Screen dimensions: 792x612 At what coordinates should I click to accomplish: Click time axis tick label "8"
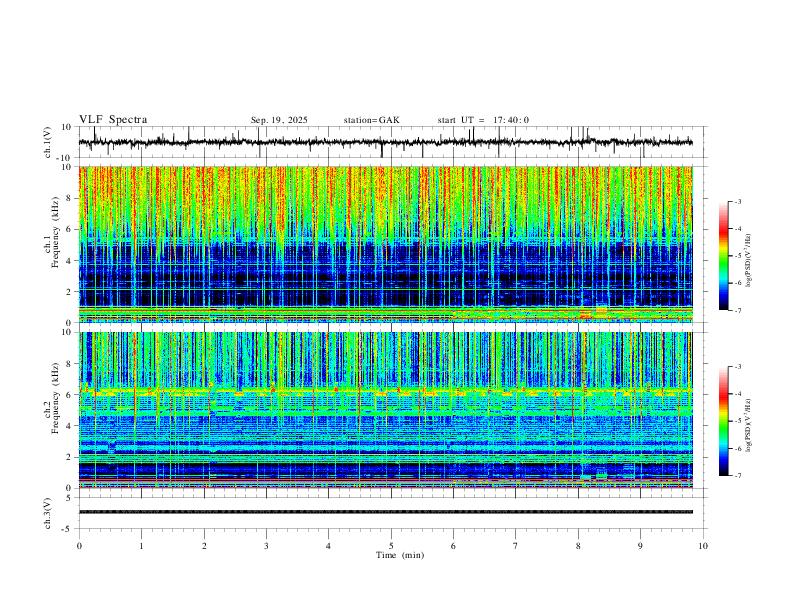pos(578,546)
